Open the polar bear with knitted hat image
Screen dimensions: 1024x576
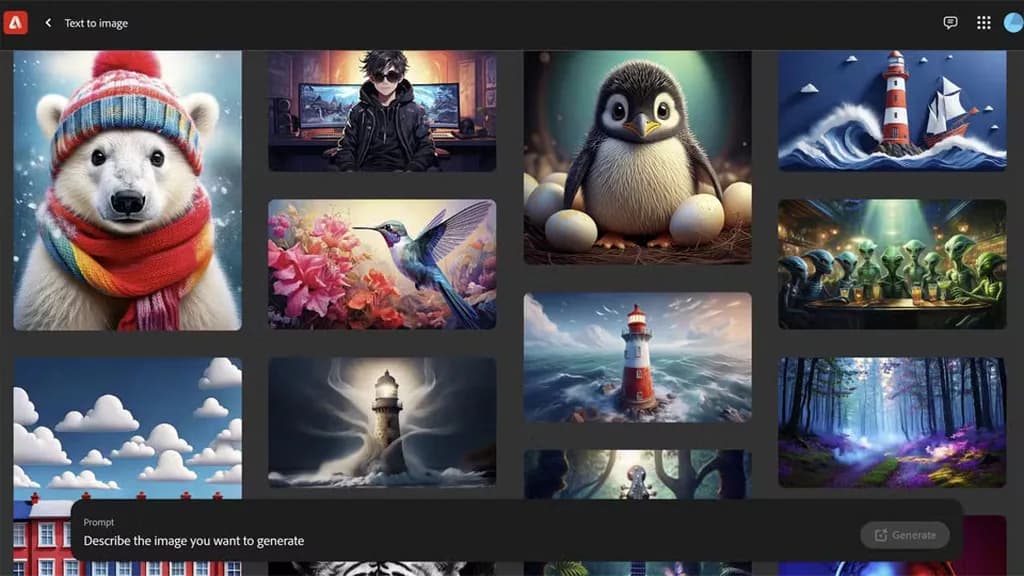tap(127, 190)
